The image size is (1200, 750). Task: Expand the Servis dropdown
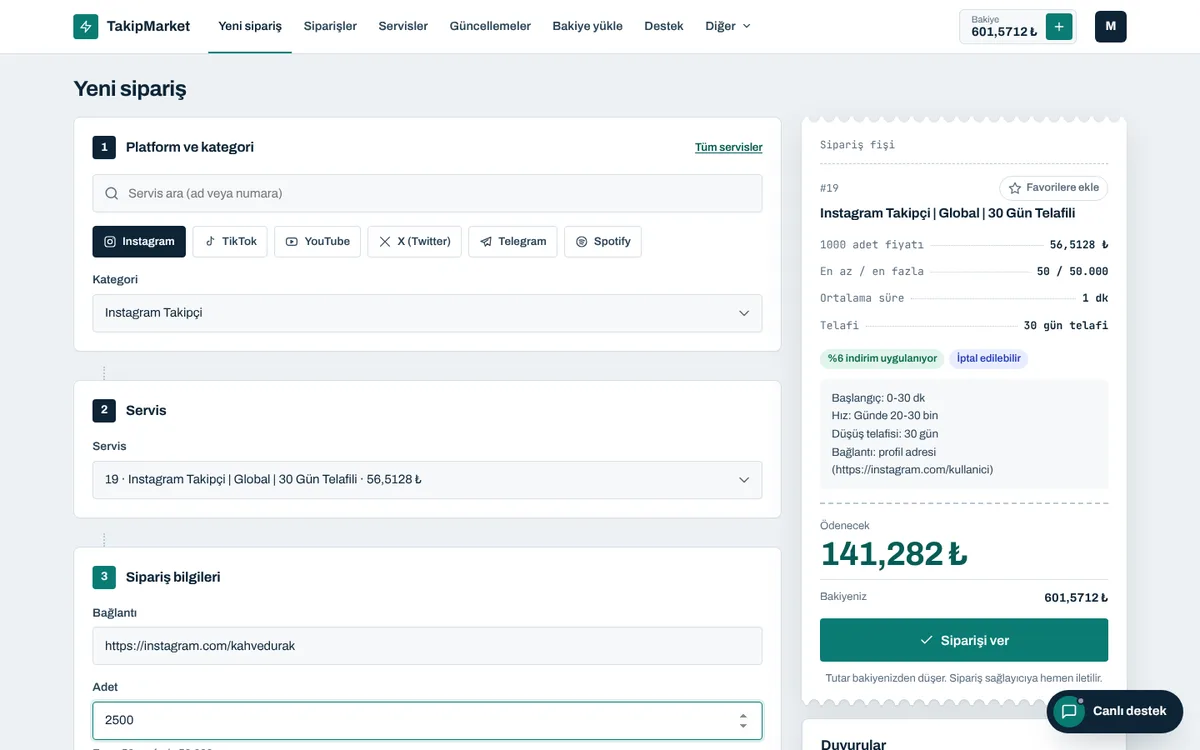click(427, 480)
